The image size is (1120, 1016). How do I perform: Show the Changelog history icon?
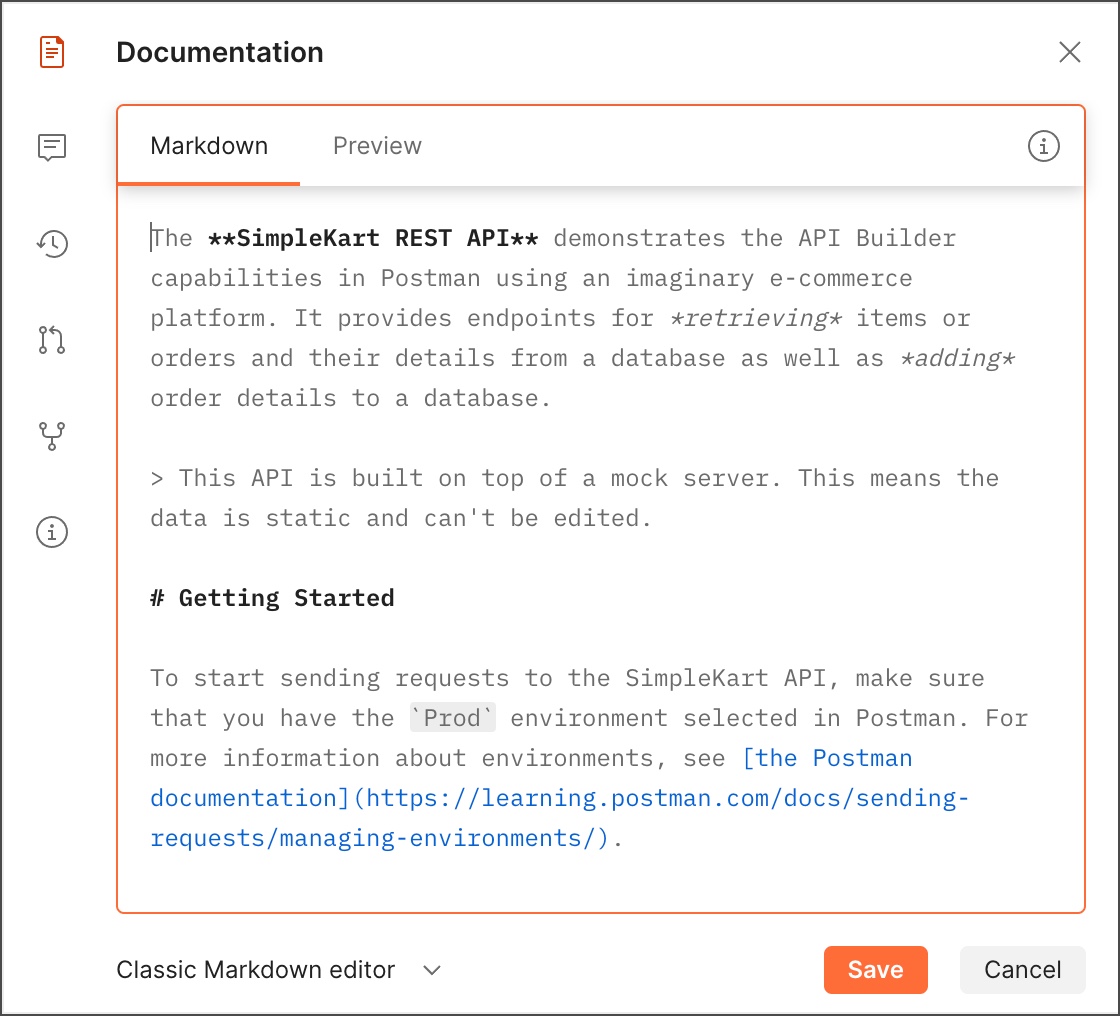tap(52, 243)
